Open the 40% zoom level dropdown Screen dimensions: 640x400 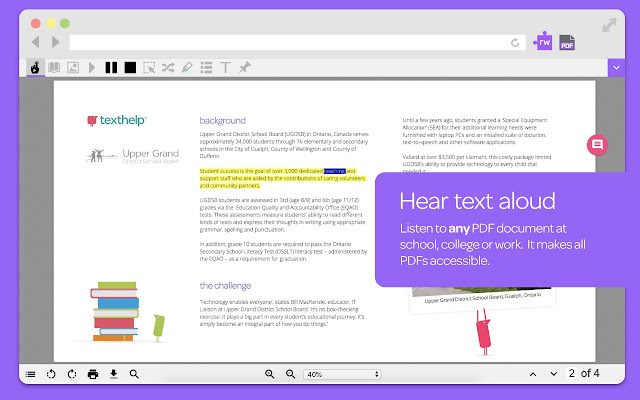pyautogui.click(x=342, y=374)
